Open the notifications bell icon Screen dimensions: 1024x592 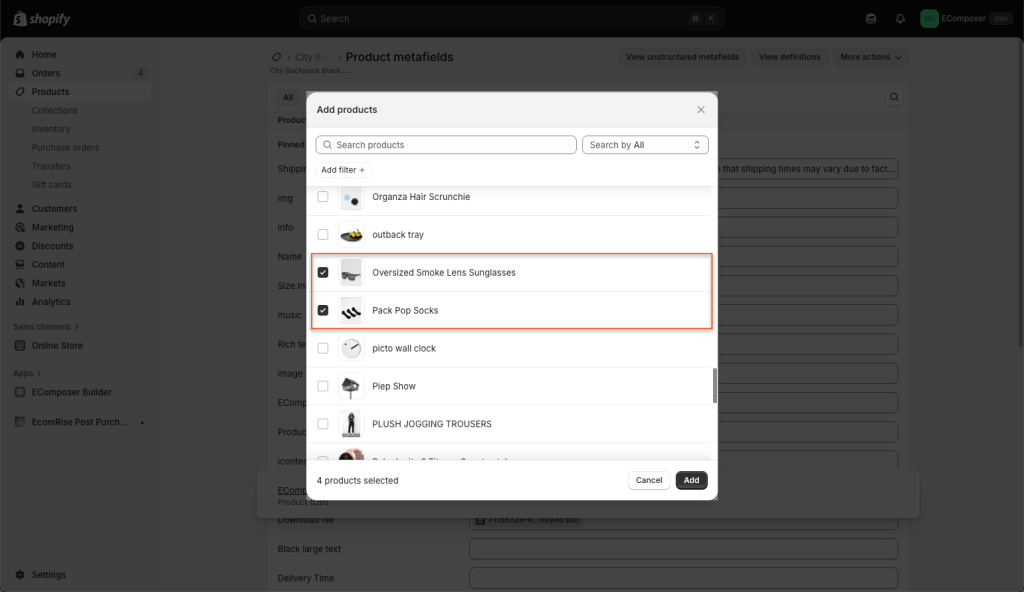(900, 18)
